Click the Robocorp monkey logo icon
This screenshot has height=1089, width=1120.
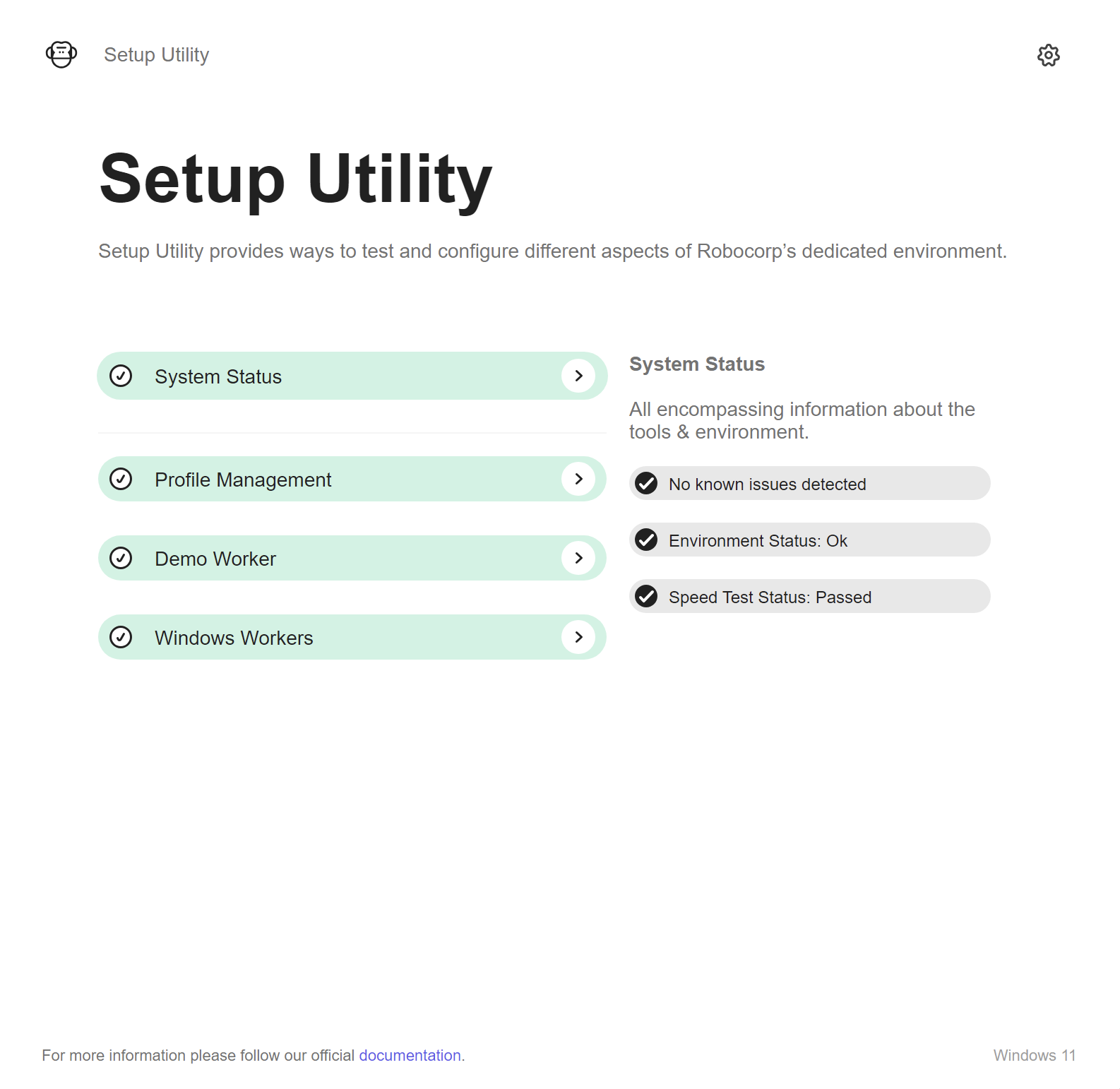pos(61,54)
